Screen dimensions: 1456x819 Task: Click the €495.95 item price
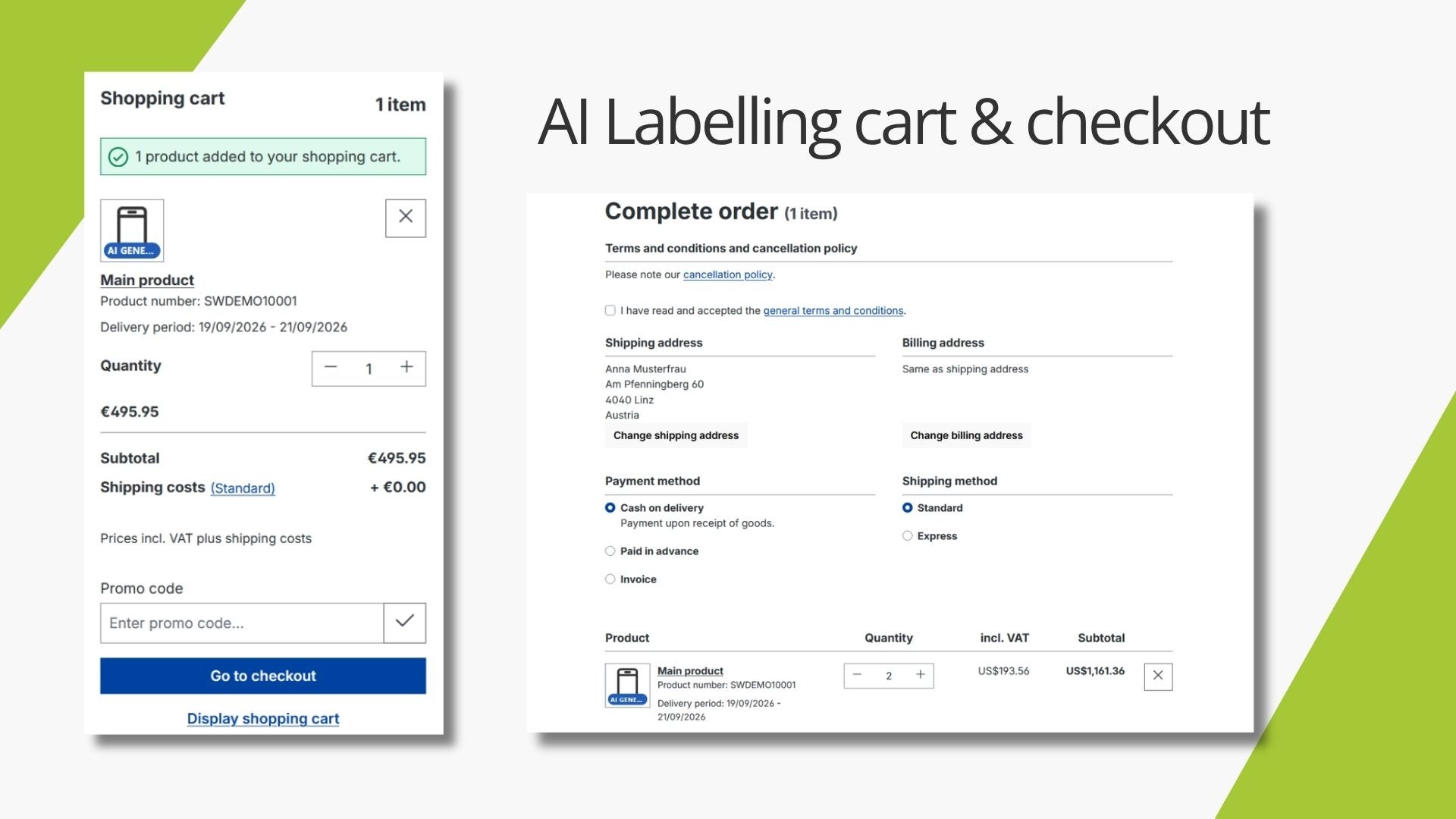pos(130,412)
